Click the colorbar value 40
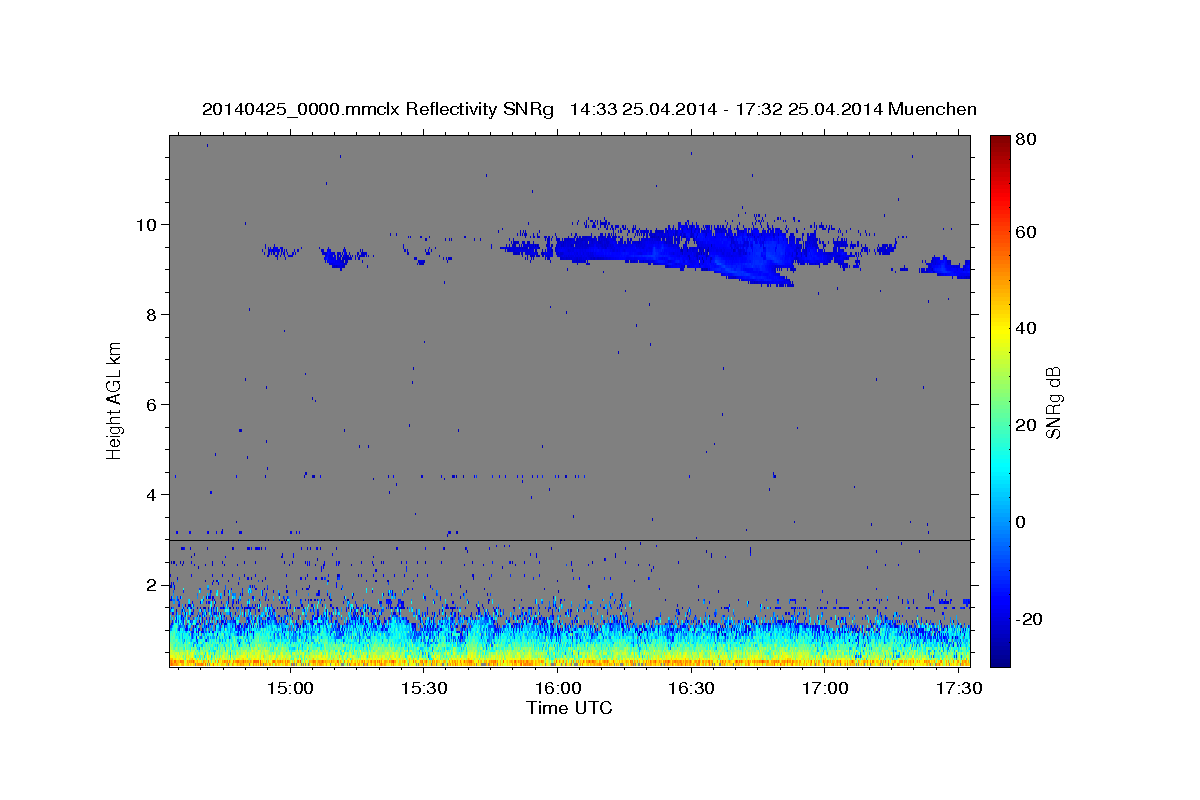The image size is (1200, 800). (1026, 328)
